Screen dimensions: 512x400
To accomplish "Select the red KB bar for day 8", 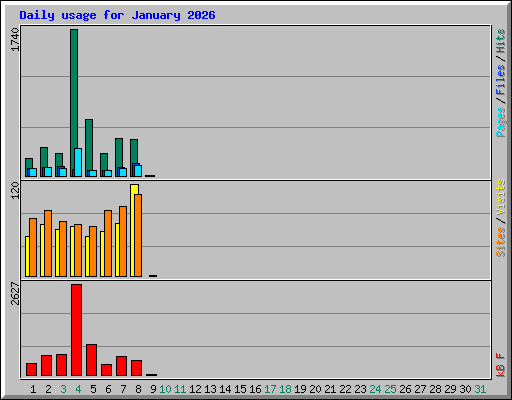I will click(136, 368).
